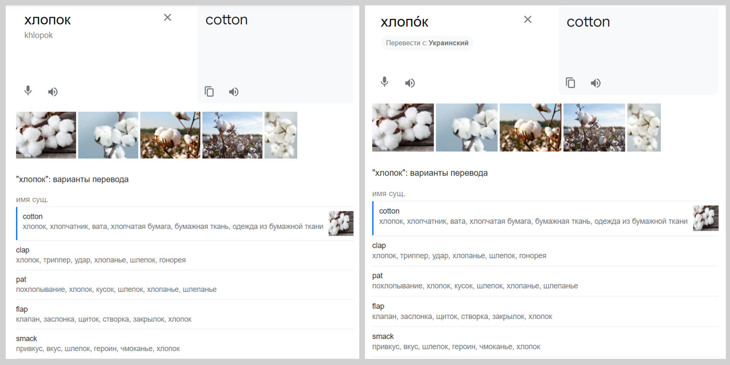Open fifth cropped cotton image in left panel
Viewport: 730px width, 365px height.
(x=281, y=135)
